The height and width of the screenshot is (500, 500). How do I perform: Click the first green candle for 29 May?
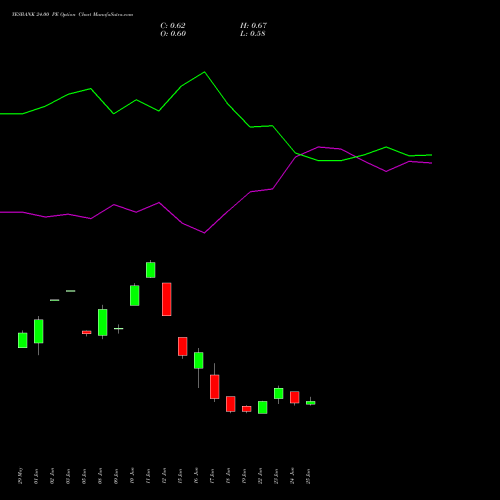tap(23, 340)
